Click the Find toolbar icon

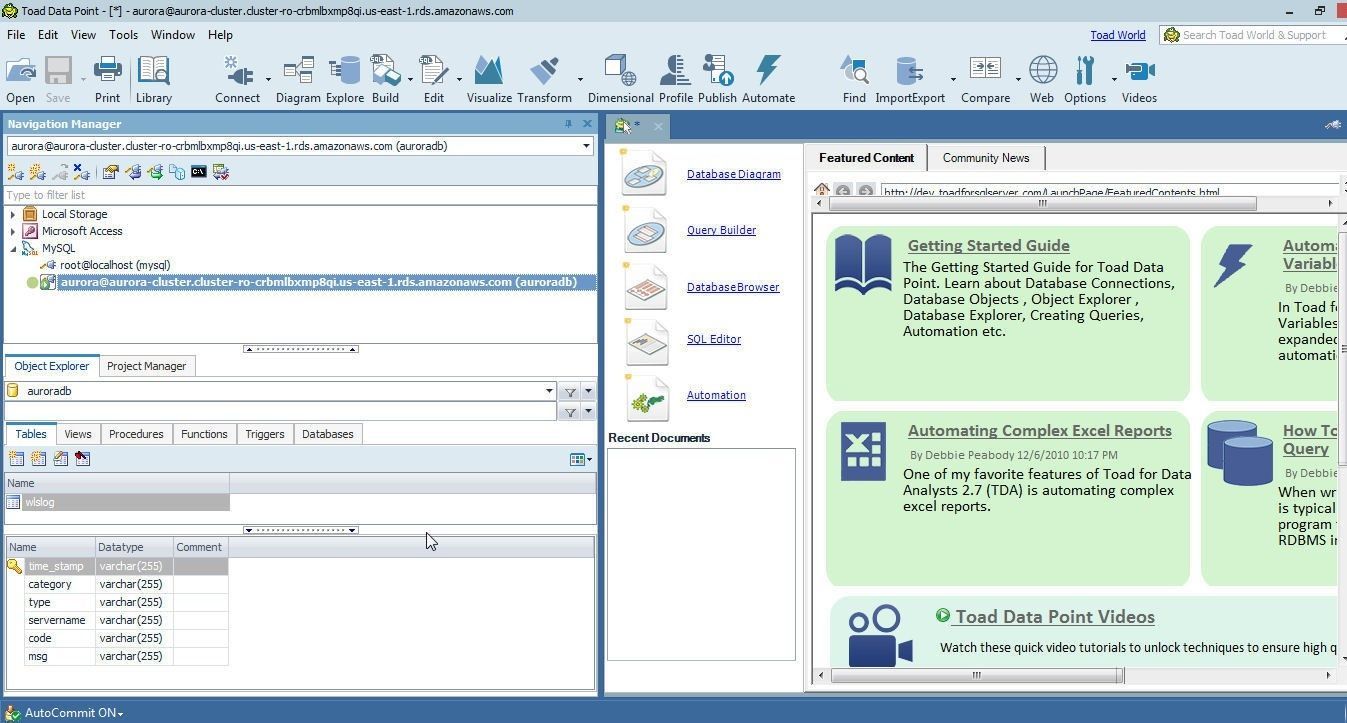854,80
